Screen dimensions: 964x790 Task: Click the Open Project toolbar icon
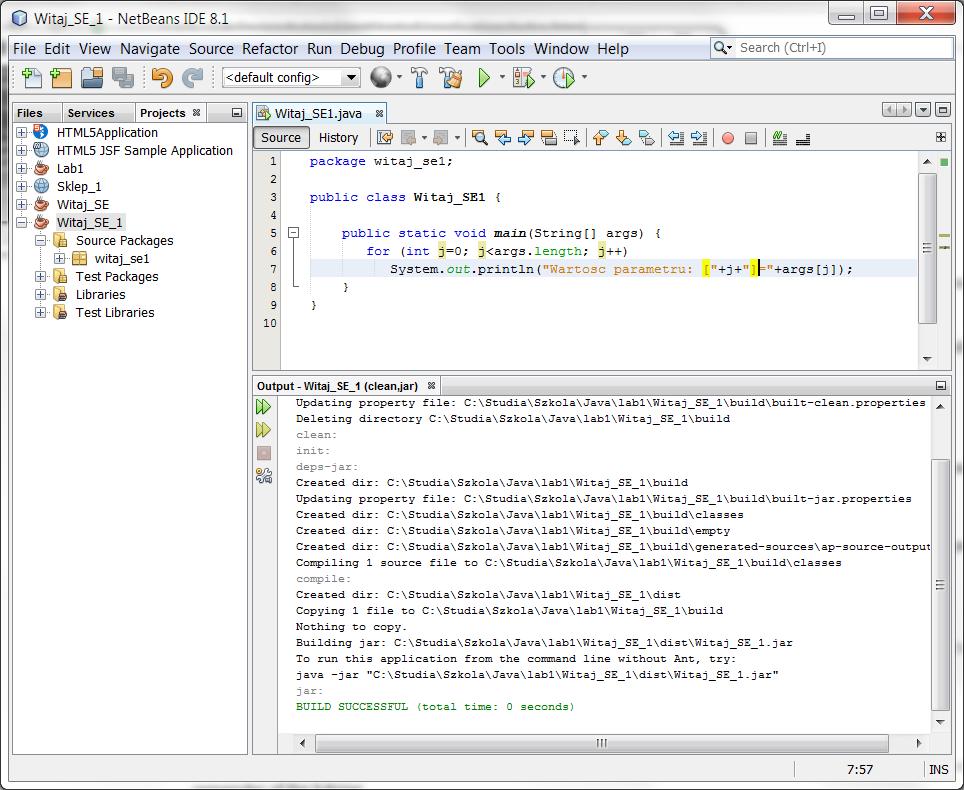pyautogui.click(x=92, y=77)
